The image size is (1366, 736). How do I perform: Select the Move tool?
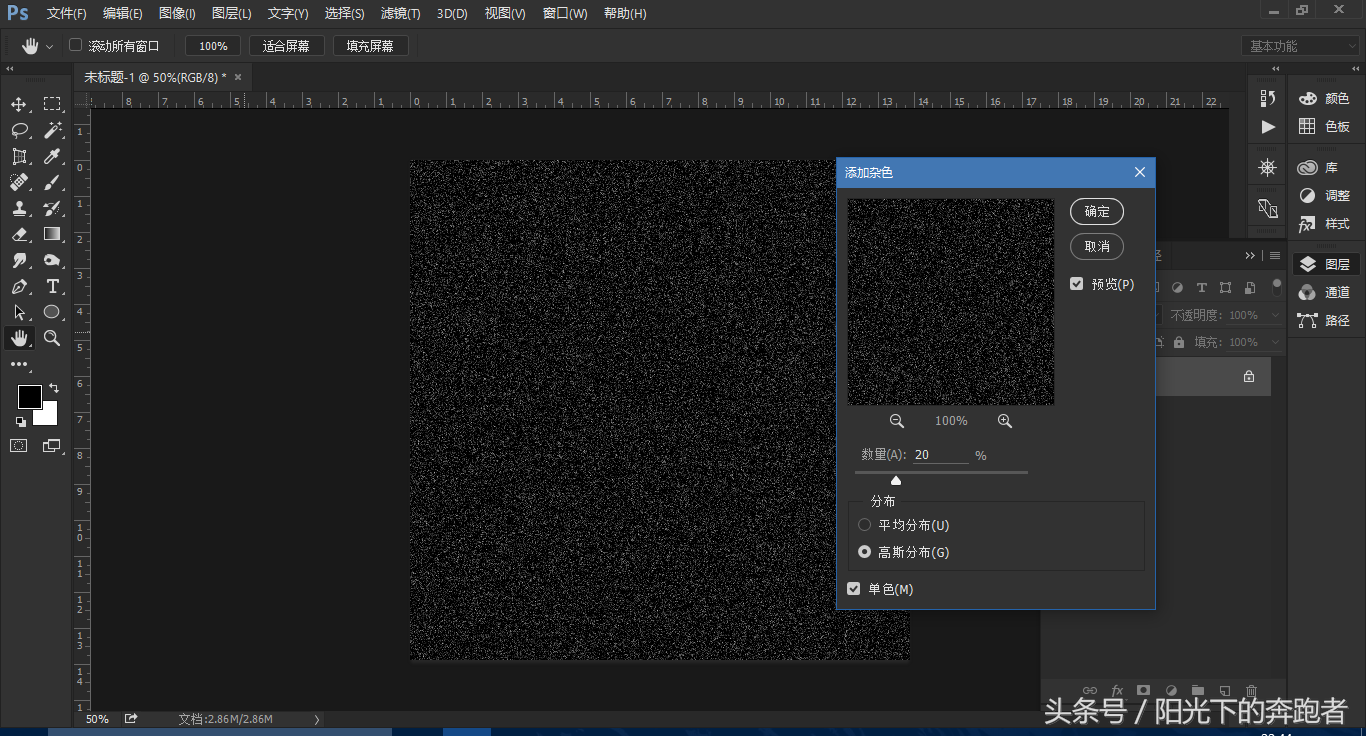[19, 105]
